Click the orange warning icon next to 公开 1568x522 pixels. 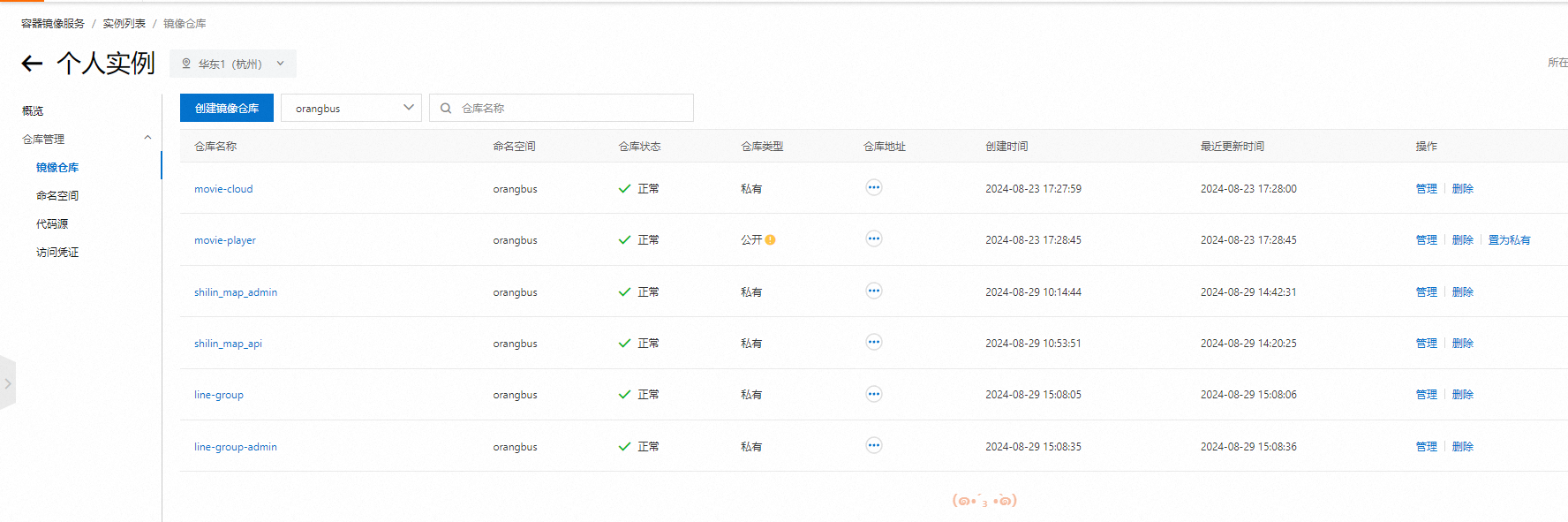tap(771, 240)
